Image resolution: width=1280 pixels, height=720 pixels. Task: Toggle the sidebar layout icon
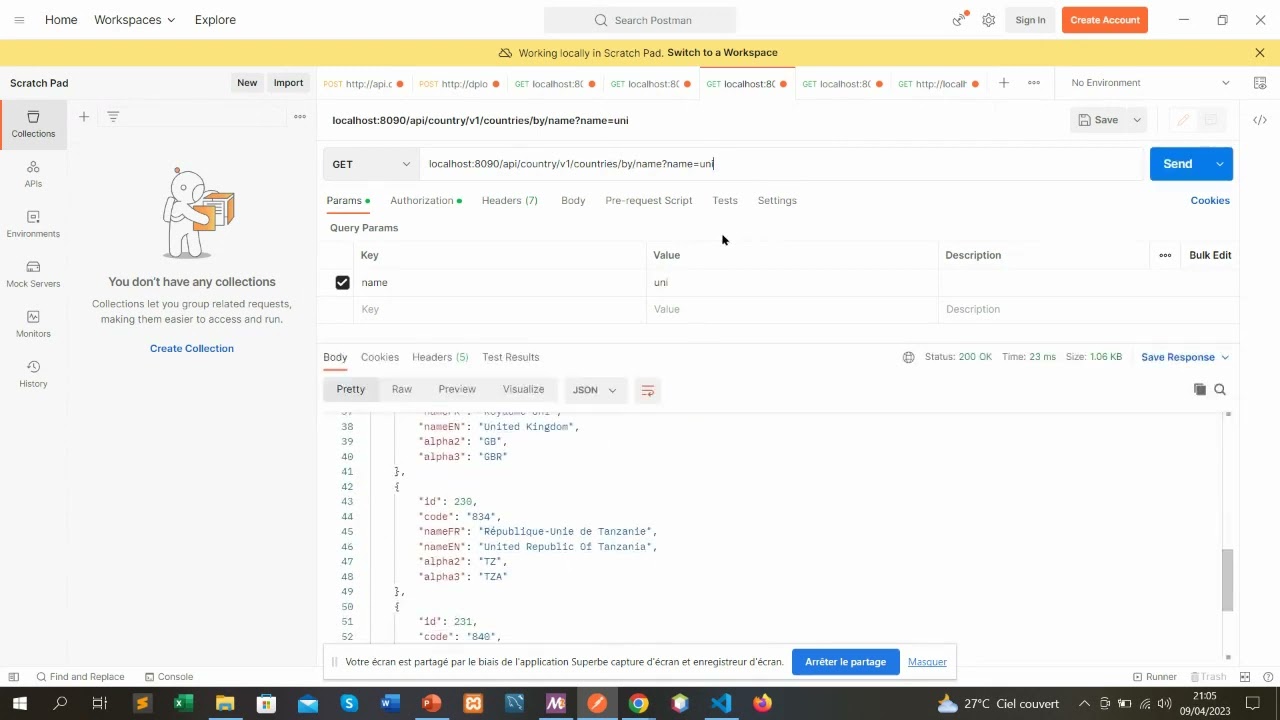tap(14, 677)
